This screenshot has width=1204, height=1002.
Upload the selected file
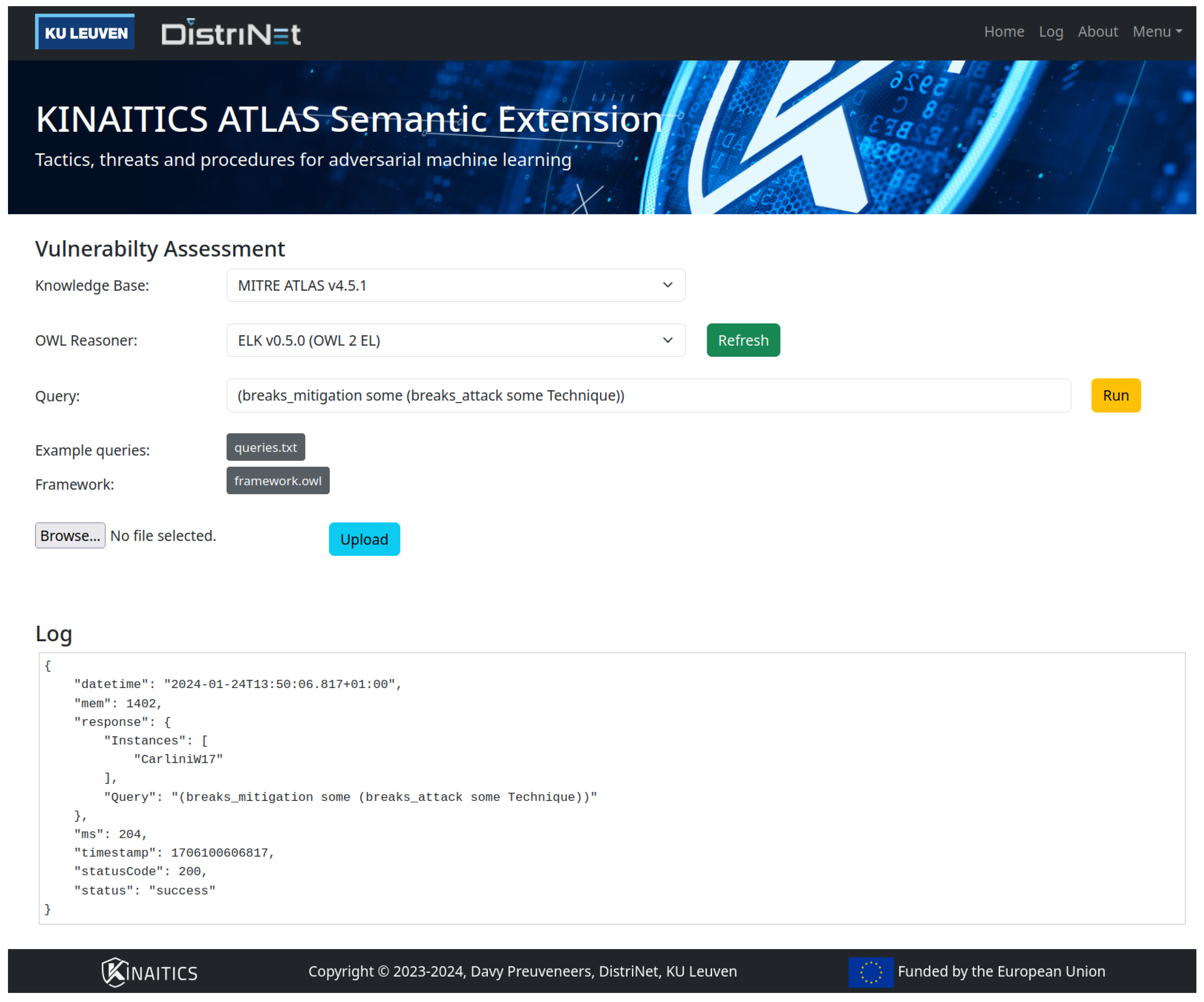[364, 540]
